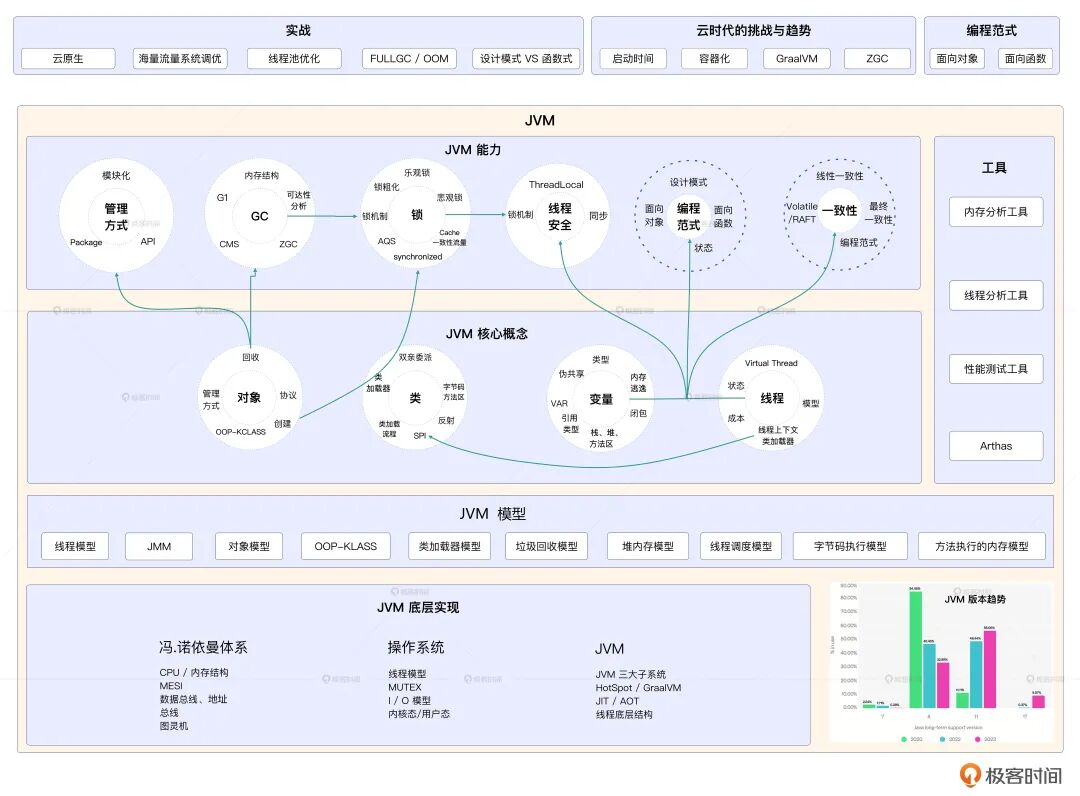Click the MUTEX text line
The image size is (1080, 796).
tap(405, 687)
